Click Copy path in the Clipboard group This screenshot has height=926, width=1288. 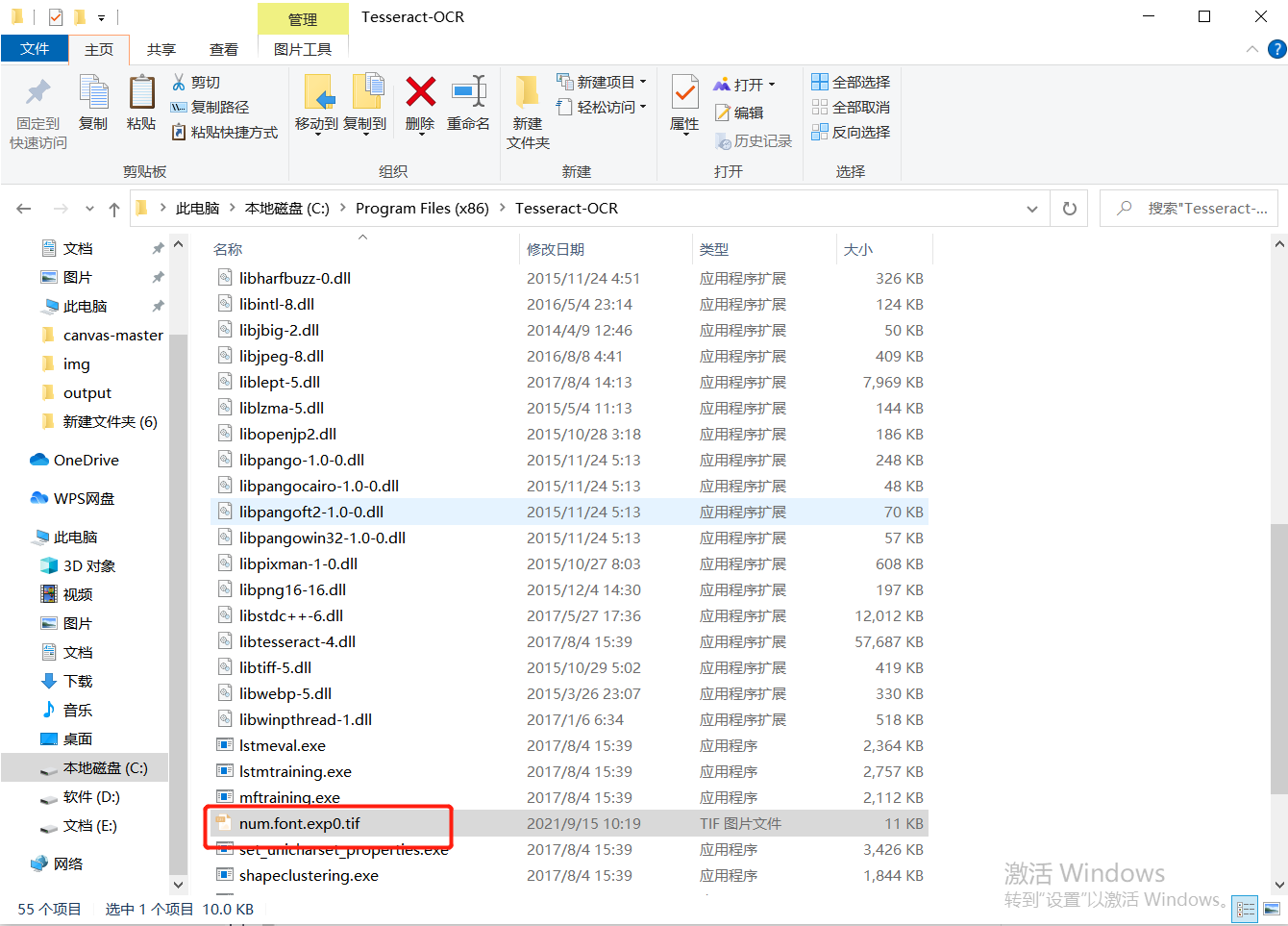210,107
